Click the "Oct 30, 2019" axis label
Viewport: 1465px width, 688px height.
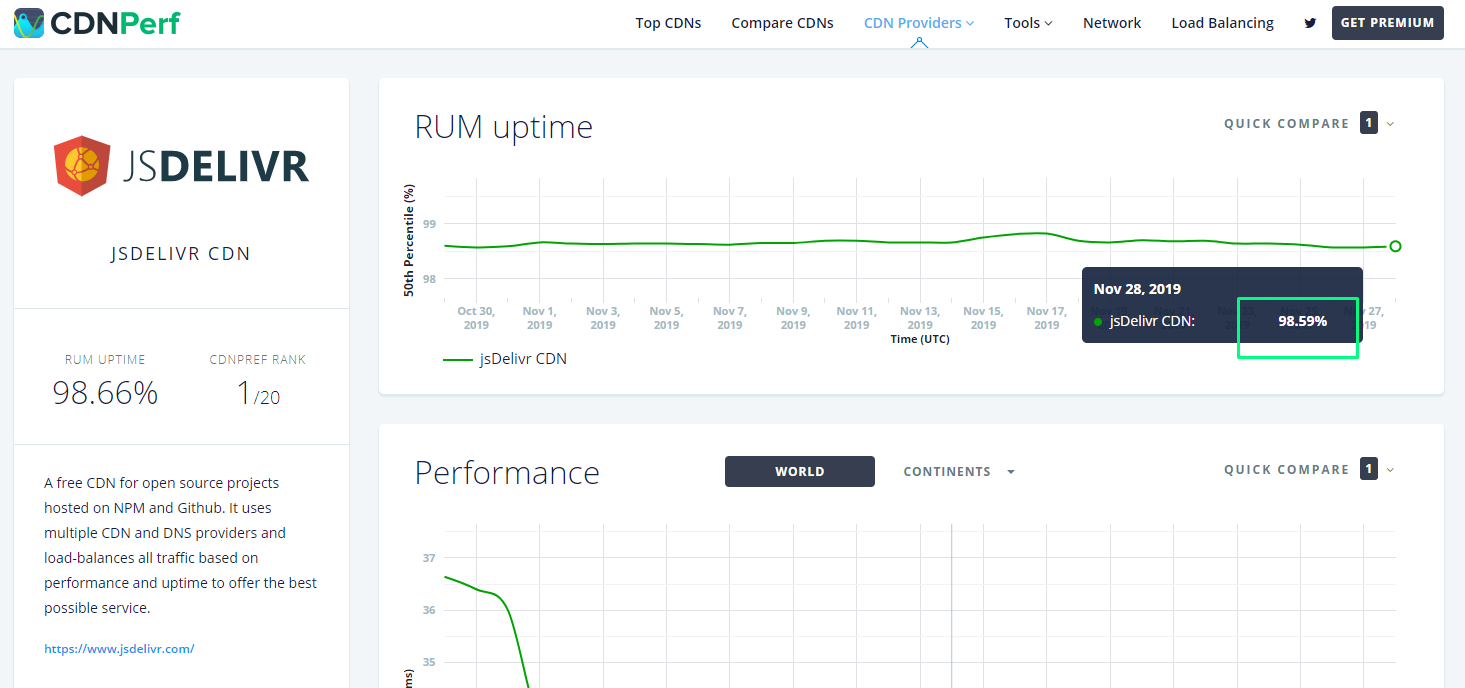pyautogui.click(x=476, y=318)
